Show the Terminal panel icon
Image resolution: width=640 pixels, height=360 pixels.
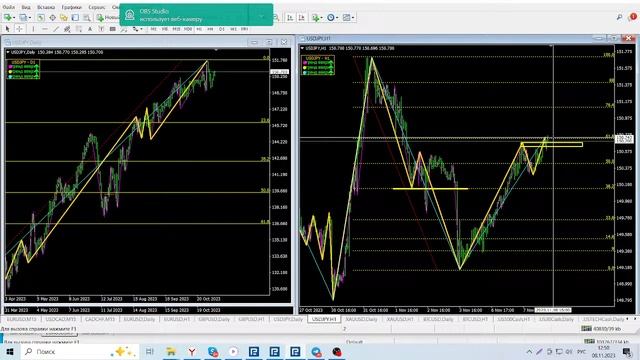pos(75,18)
